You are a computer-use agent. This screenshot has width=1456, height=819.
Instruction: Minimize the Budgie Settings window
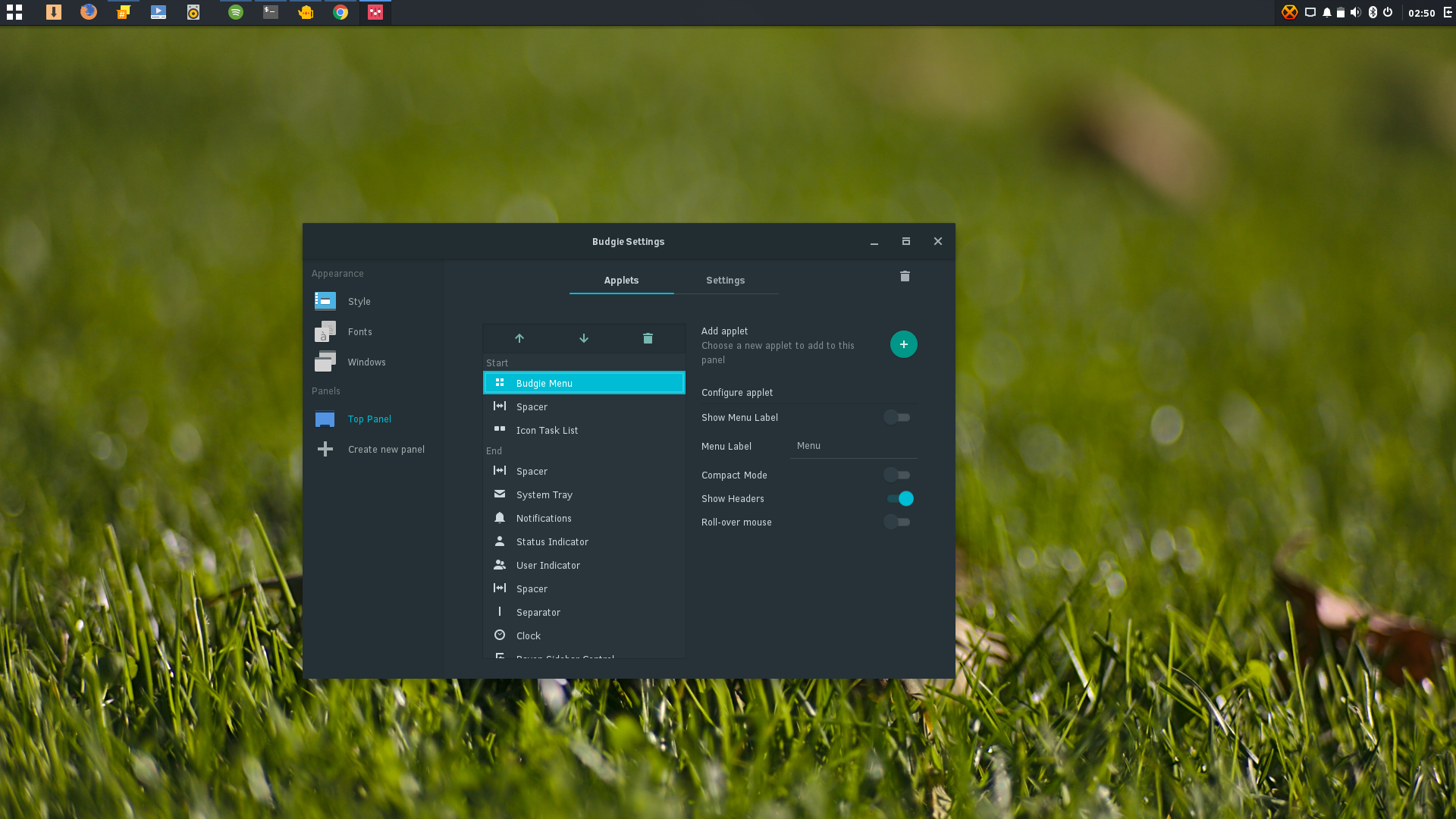click(x=874, y=242)
